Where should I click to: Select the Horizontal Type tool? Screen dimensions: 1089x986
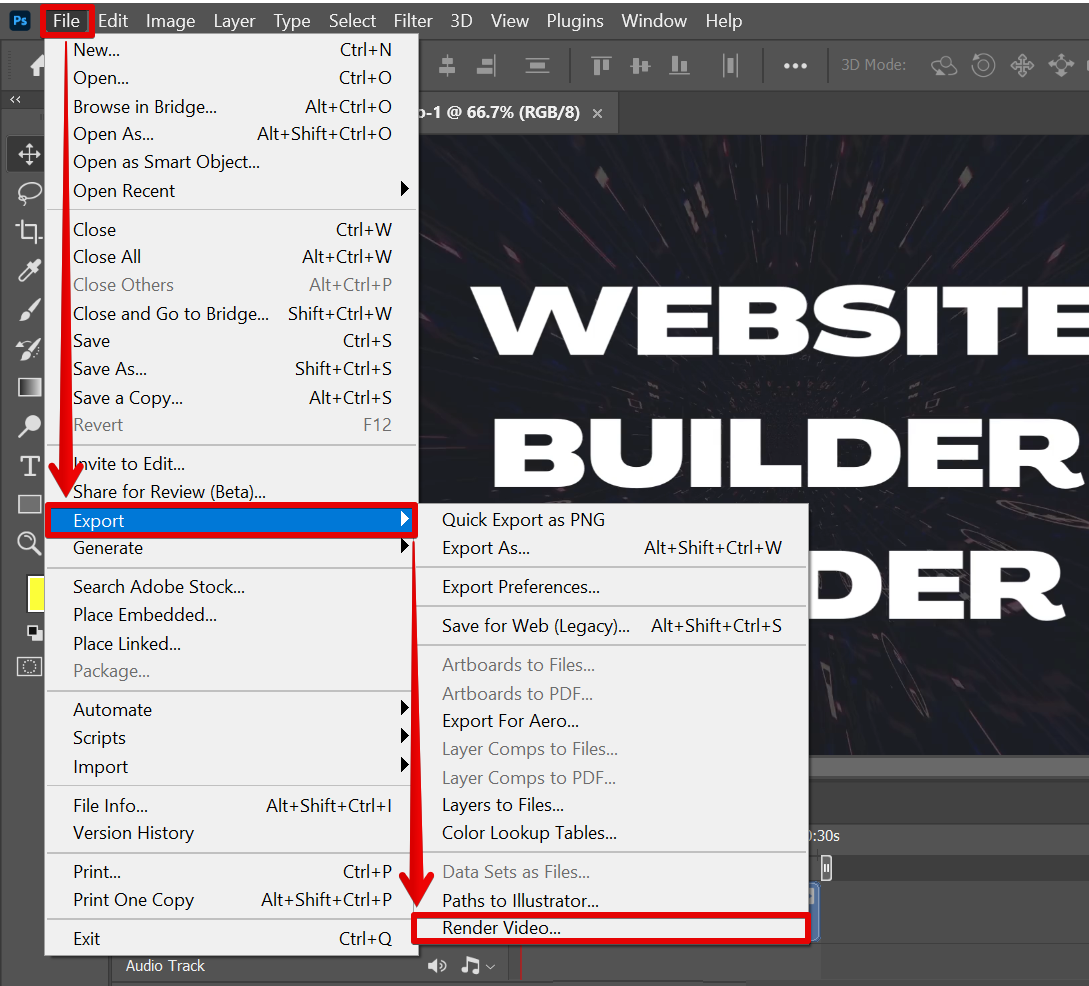28,465
